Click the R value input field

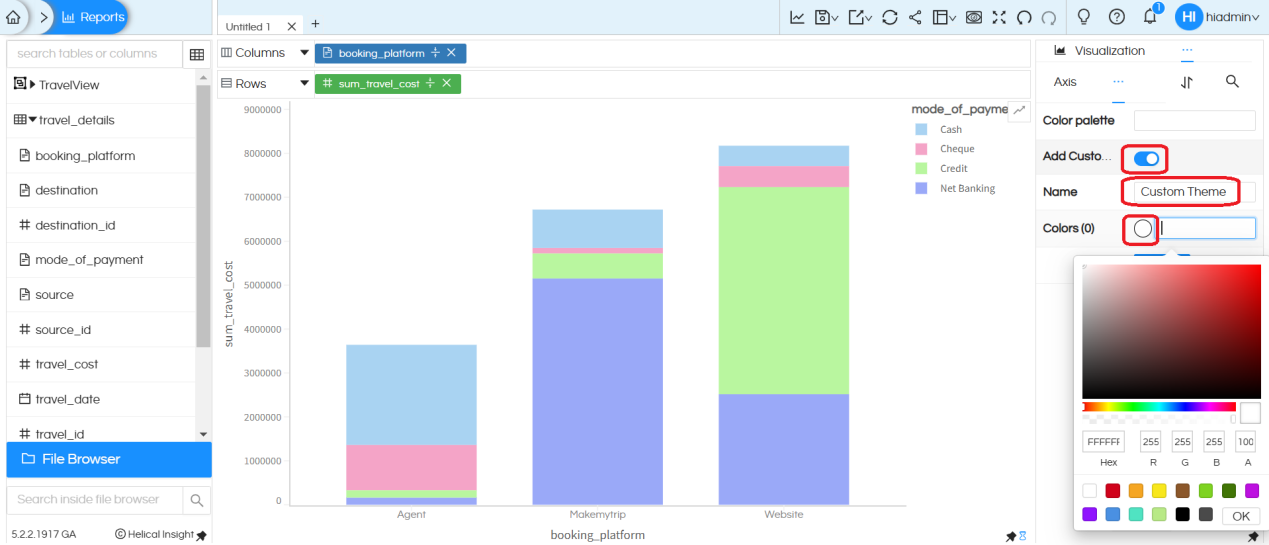(1150, 441)
